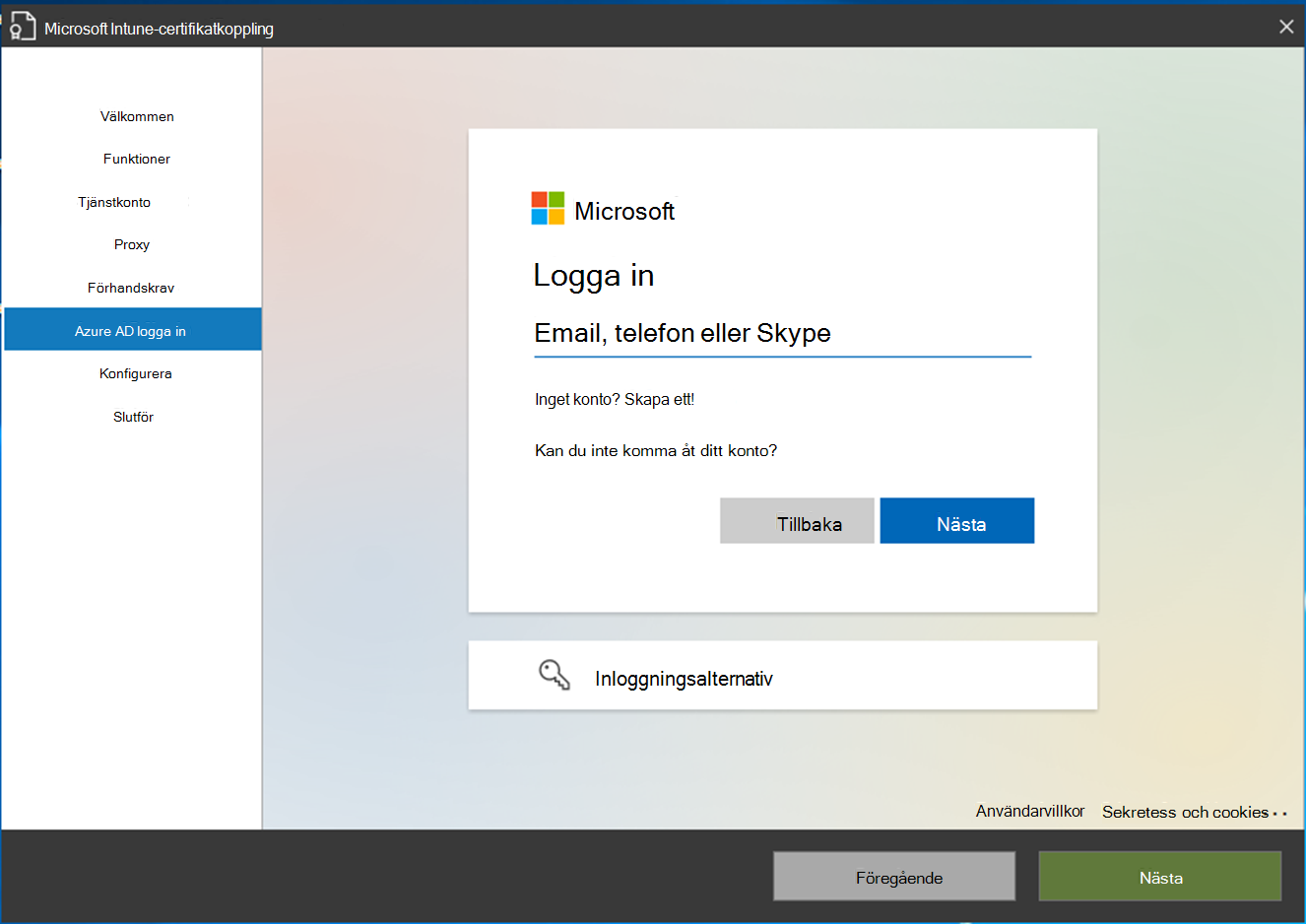The height and width of the screenshot is (924, 1306).
Task: Open the Sekretess och cookies link
Action: (x=1185, y=812)
